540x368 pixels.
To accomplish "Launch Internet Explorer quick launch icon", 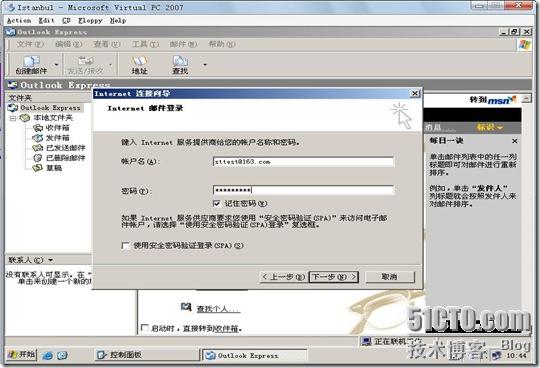I will tap(47, 355).
